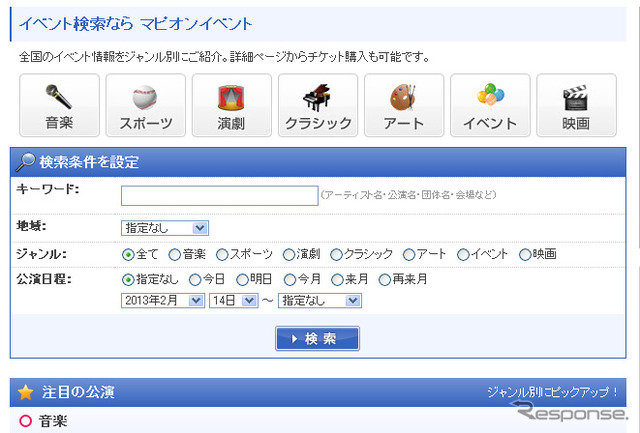Select the 今月 date radio button
The height and width of the screenshot is (433, 640).
[x=290, y=279]
